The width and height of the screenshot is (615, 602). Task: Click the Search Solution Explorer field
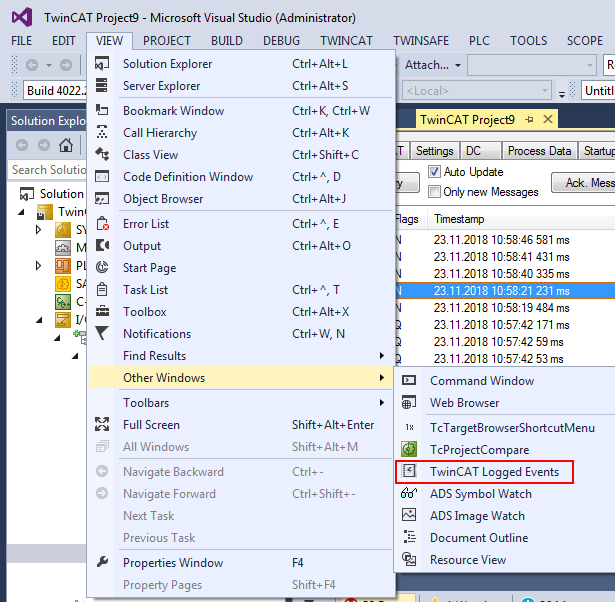(47, 170)
